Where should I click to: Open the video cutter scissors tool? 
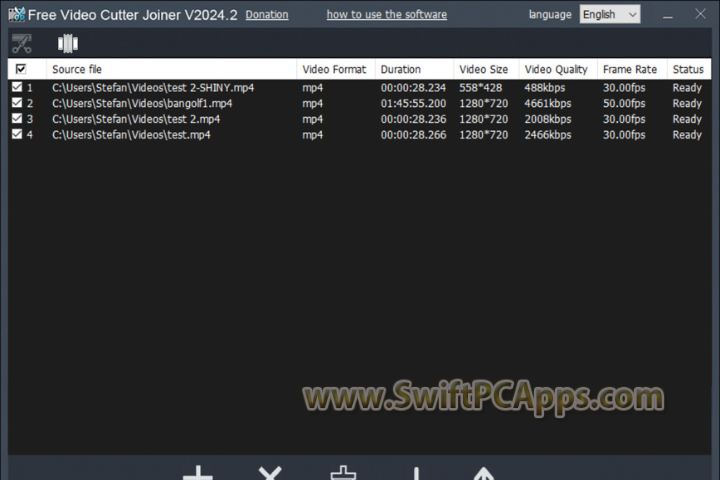[22, 44]
